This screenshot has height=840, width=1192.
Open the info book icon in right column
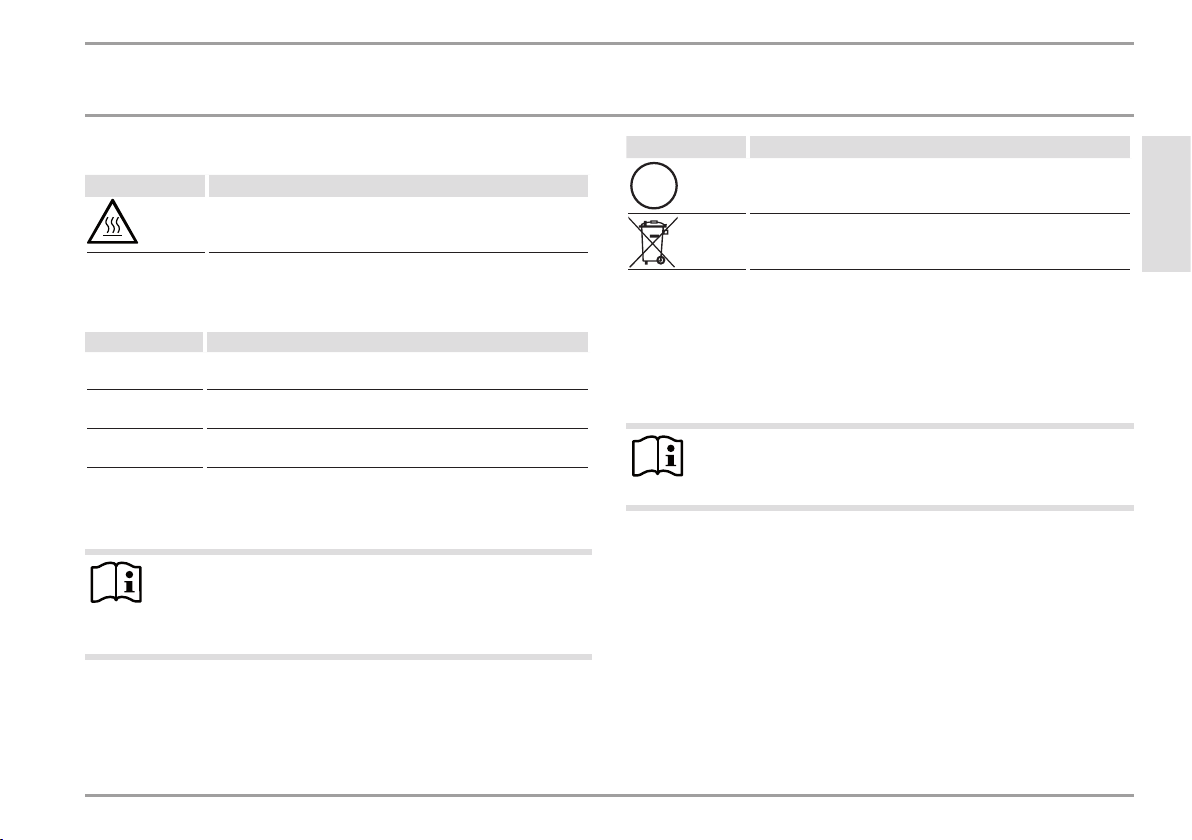click(x=658, y=457)
